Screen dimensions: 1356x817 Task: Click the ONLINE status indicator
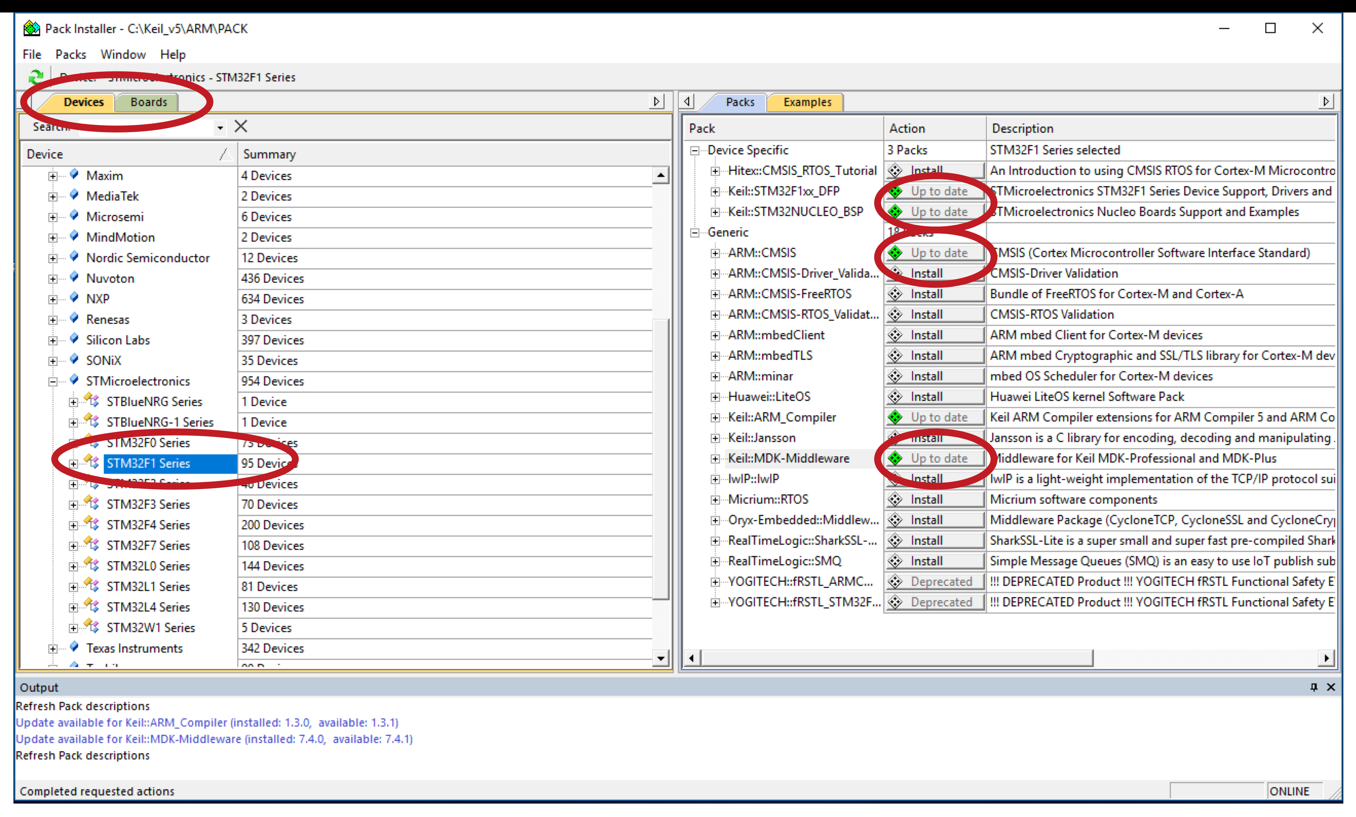point(1289,791)
